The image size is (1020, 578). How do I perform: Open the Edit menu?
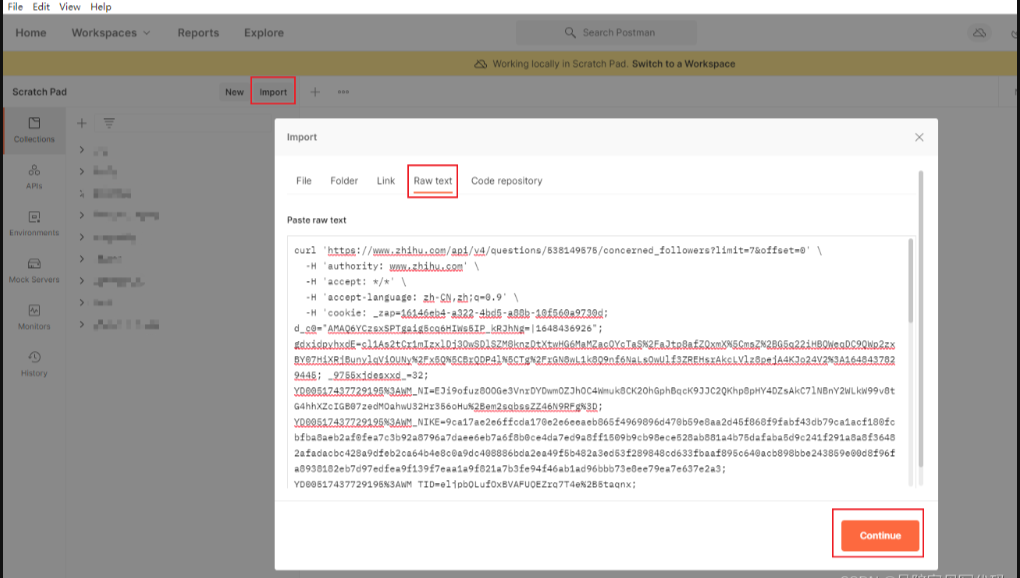point(41,7)
